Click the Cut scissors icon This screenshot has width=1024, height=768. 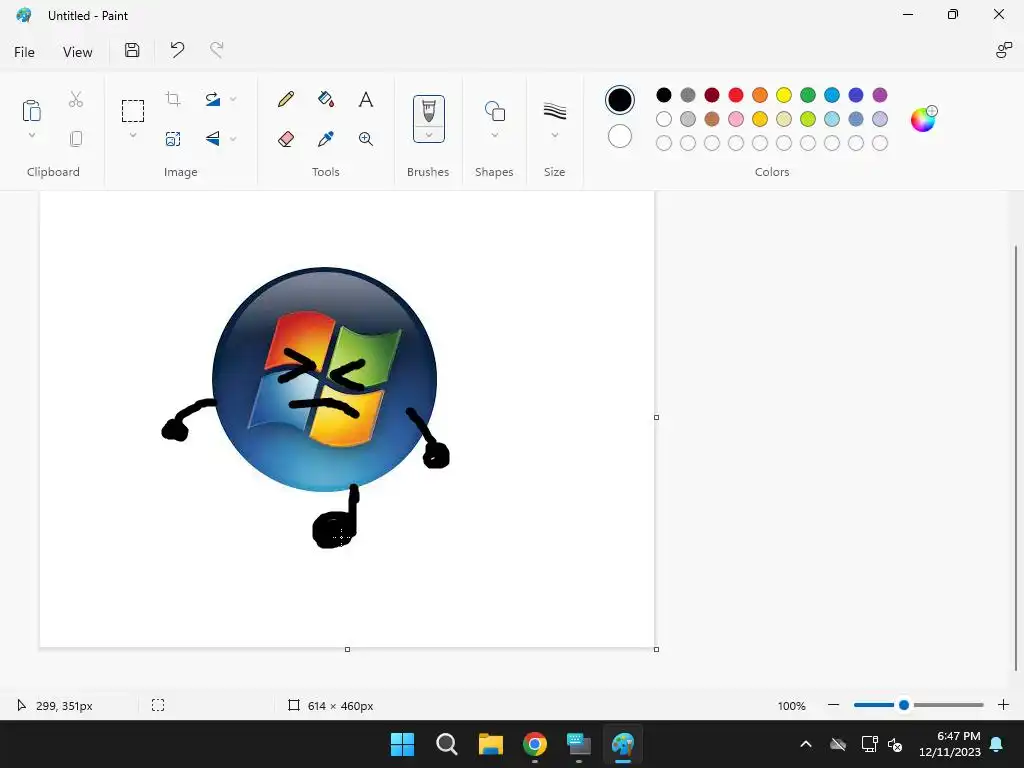(x=76, y=99)
